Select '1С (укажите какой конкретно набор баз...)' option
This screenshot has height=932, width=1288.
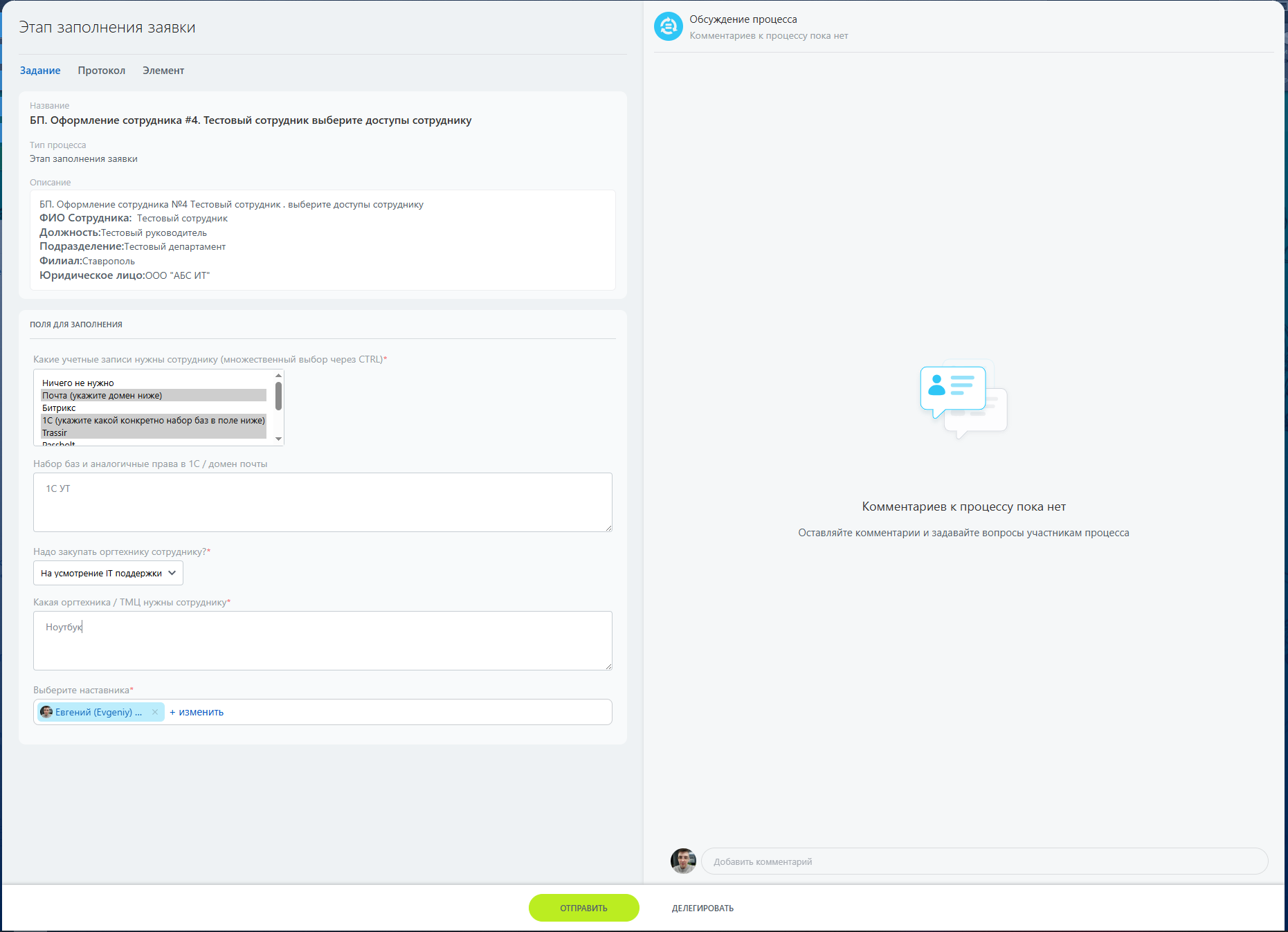(x=154, y=420)
